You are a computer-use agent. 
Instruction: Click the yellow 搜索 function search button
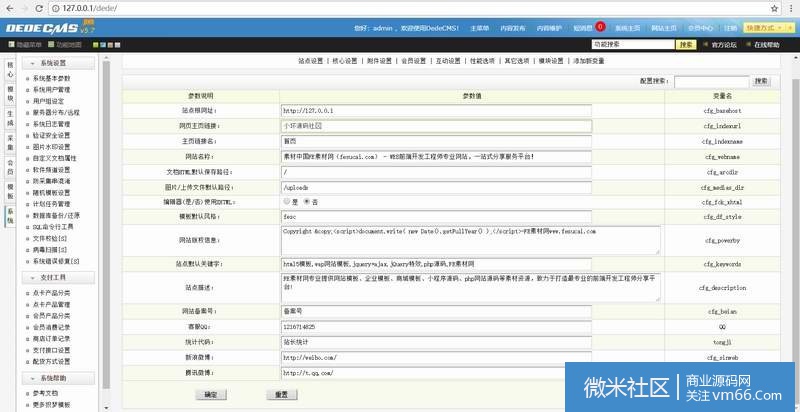(x=686, y=45)
